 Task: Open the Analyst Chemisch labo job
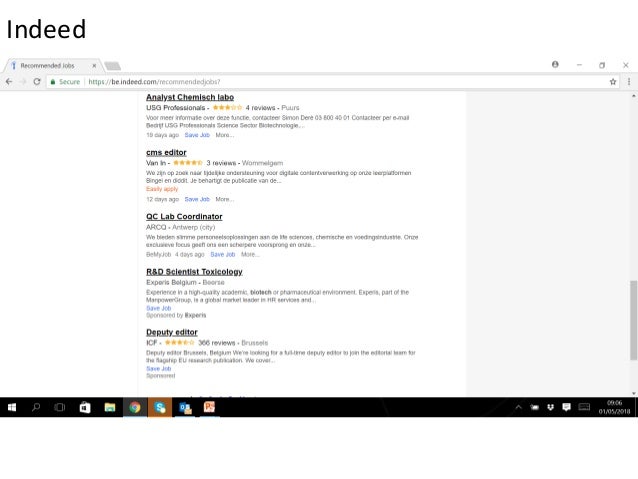[190, 97]
